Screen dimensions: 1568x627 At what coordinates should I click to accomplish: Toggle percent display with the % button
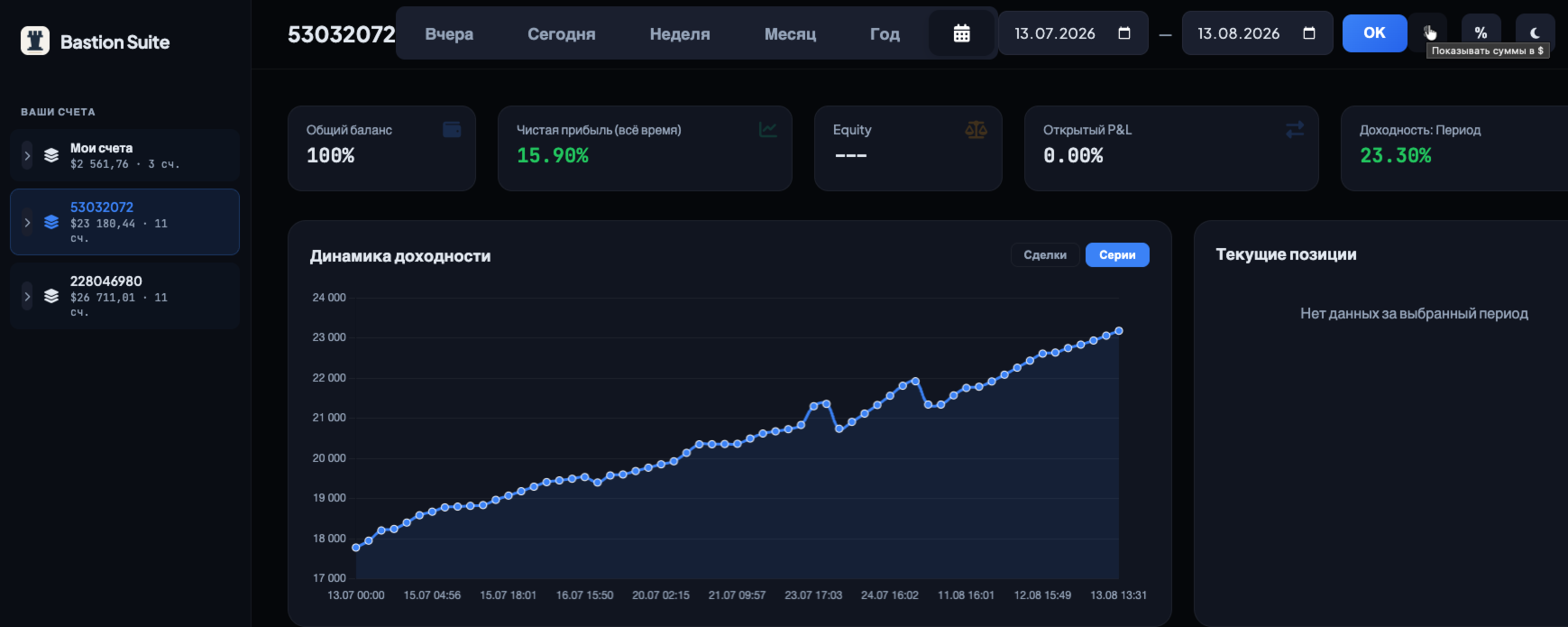pyautogui.click(x=1481, y=33)
